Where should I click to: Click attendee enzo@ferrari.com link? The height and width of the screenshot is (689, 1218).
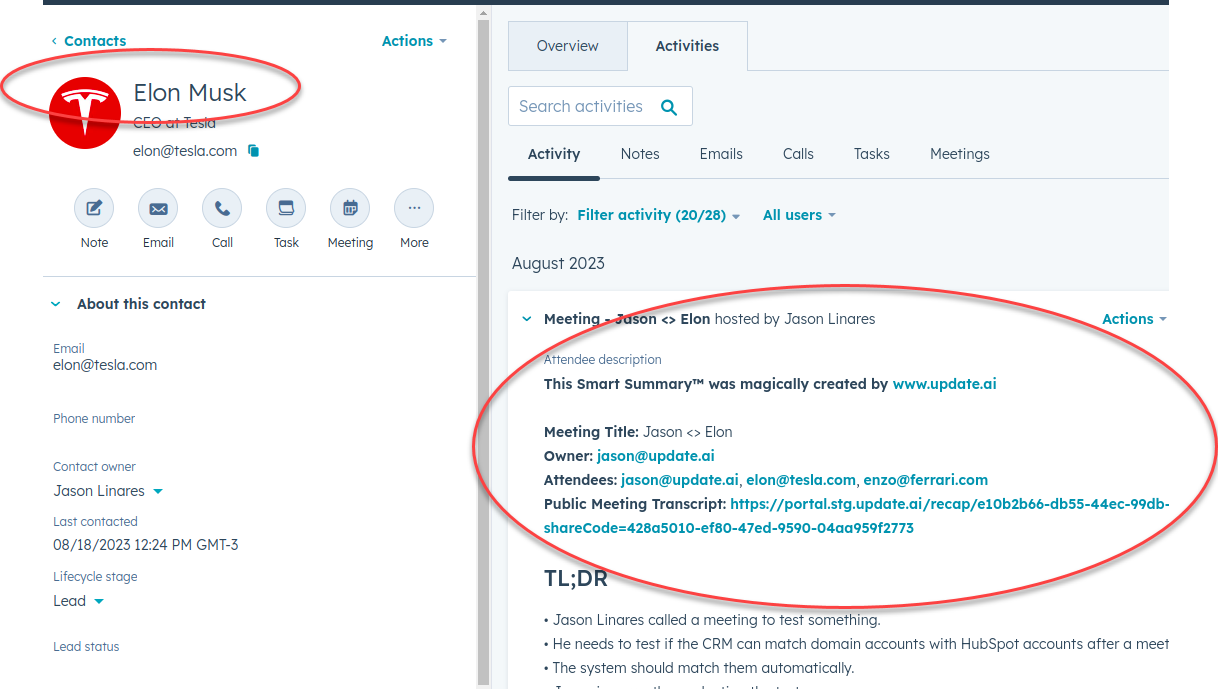click(926, 480)
